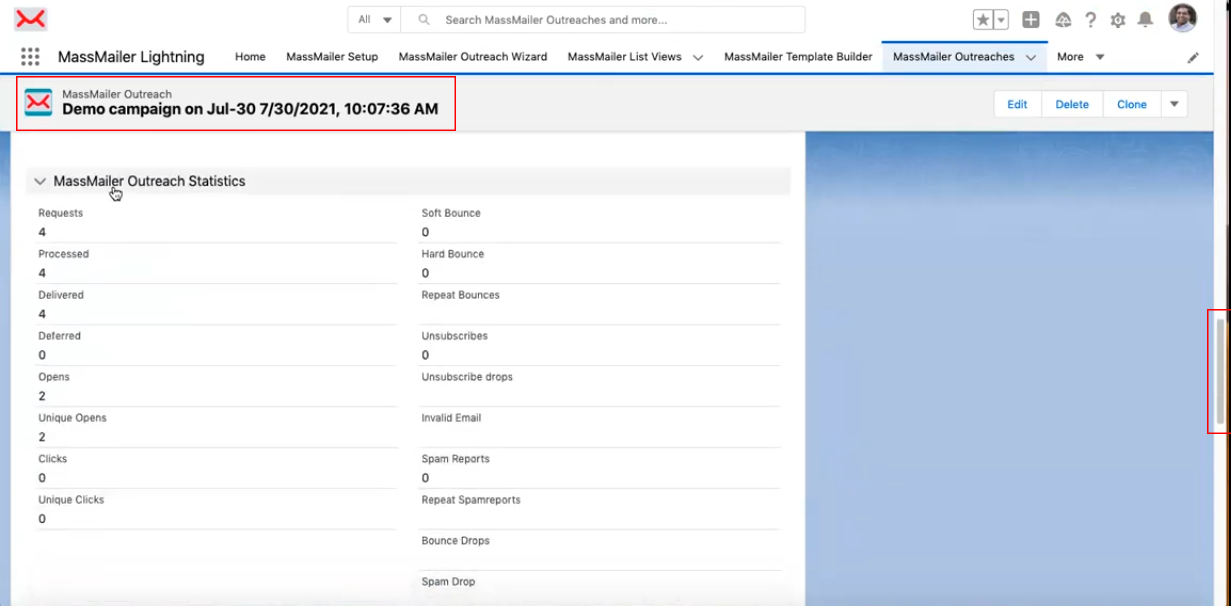The height and width of the screenshot is (606, 1231).
Task: Open the MassMailer Template Builder tab
Action: [798, 57]
